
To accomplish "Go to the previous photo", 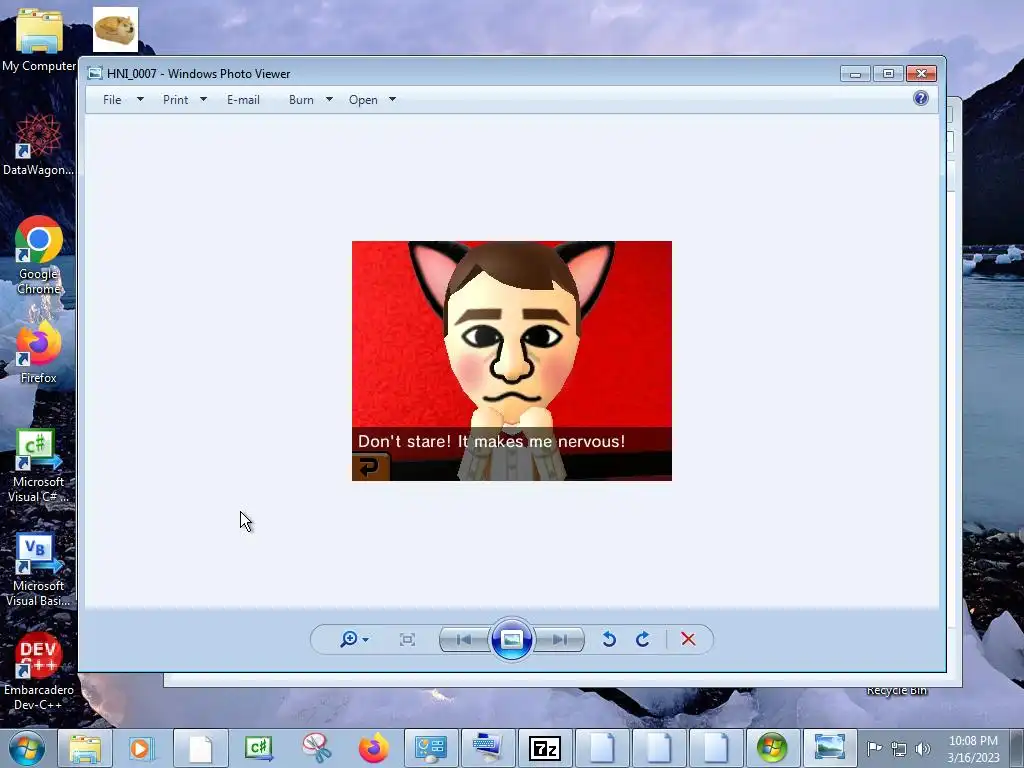I will (x=464, y=639).
